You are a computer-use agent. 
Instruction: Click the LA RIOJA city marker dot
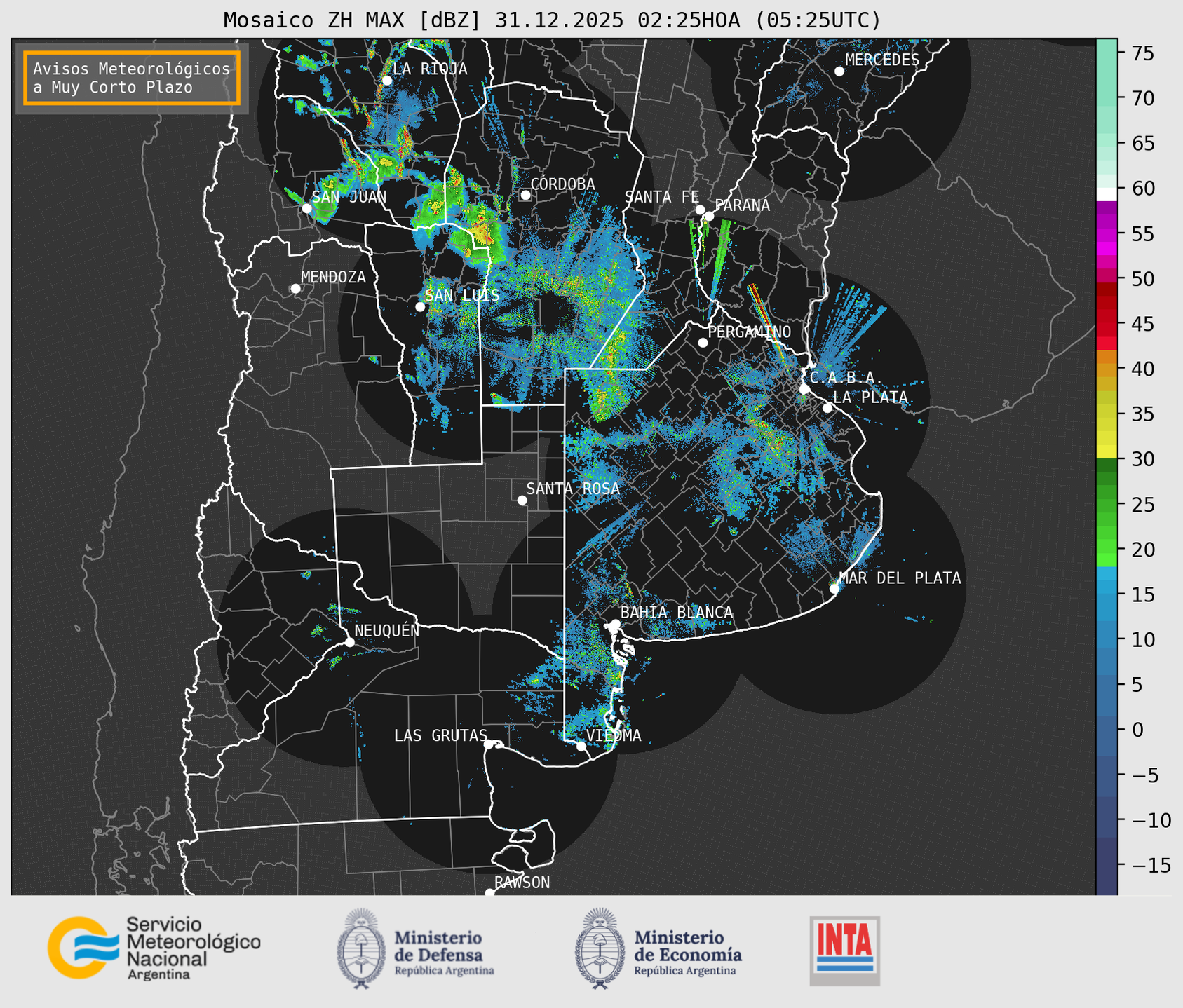387,81
